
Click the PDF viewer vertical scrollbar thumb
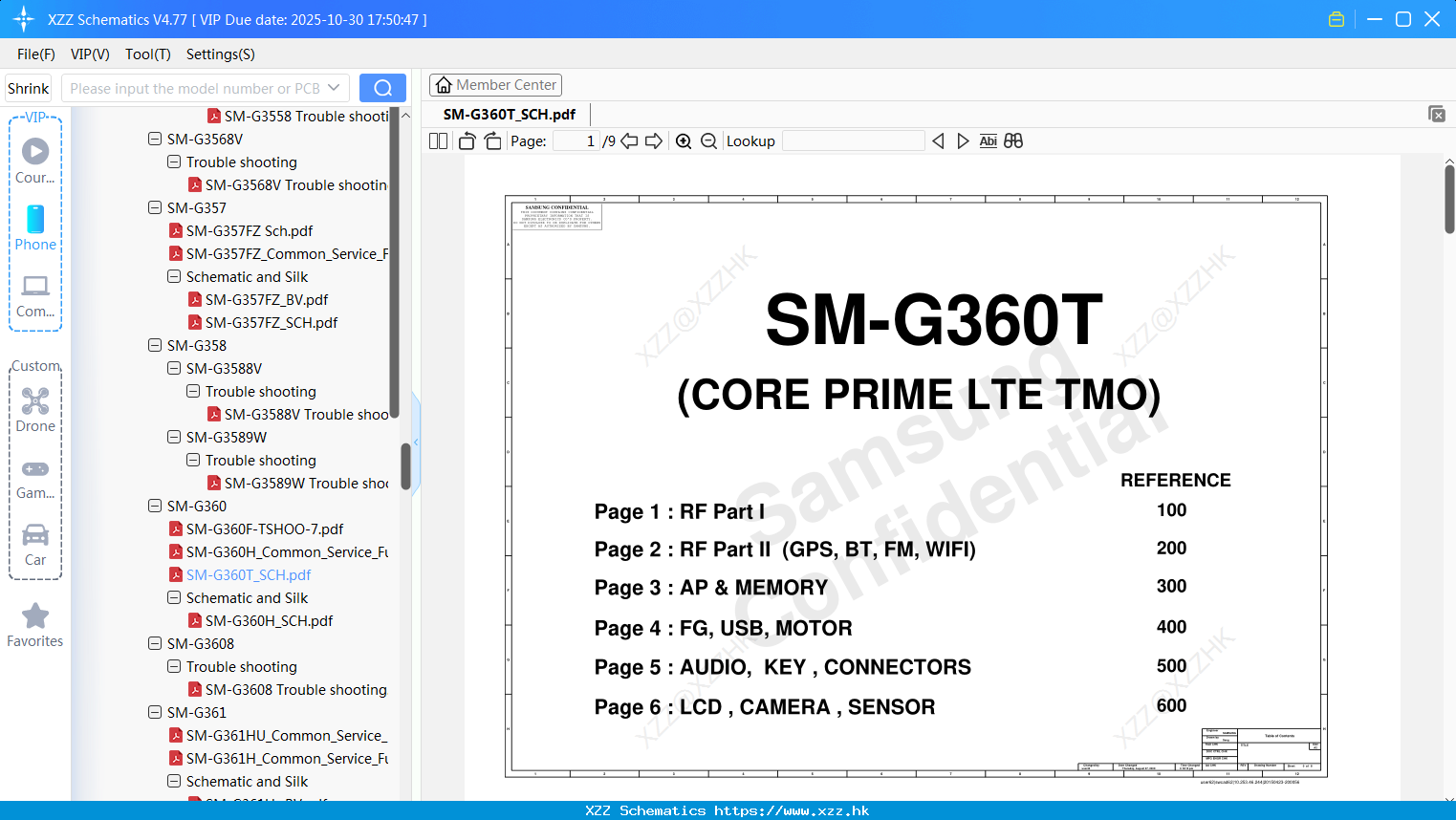1449,200
